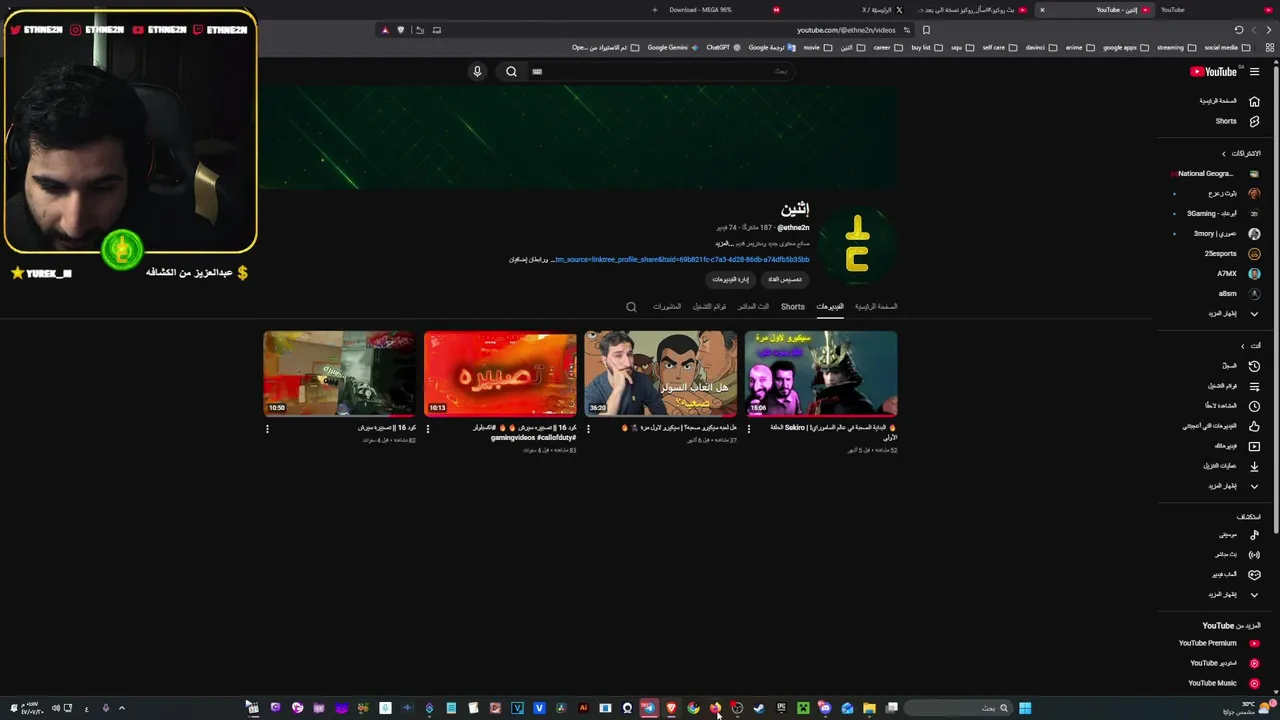Open 3Gaming subscription channel

tap(1217, 213)
